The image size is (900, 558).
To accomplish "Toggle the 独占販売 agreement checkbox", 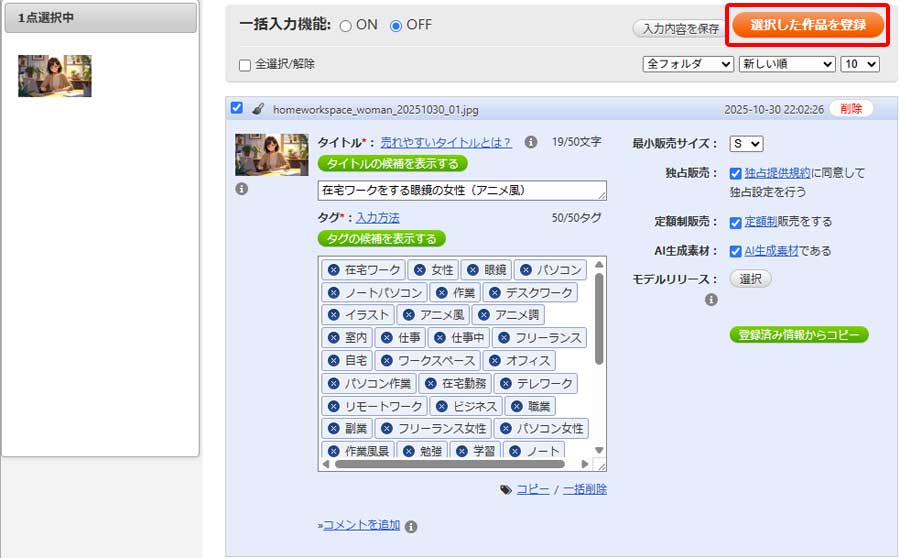I will coord(735,173).
